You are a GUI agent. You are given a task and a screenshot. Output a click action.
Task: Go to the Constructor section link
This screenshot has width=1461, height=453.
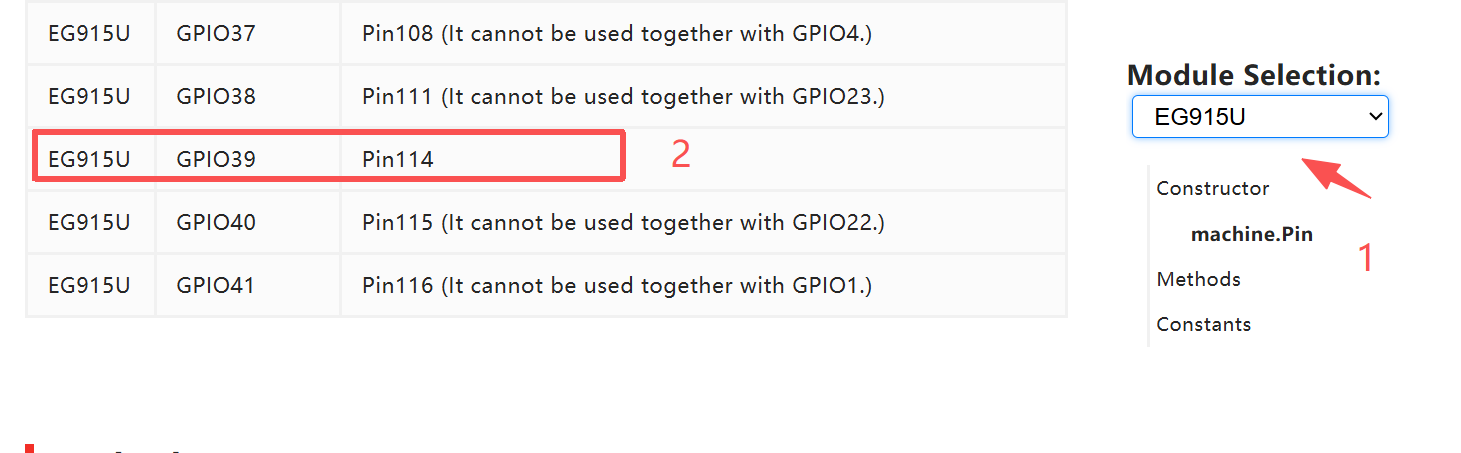[x=1212, y=188]
